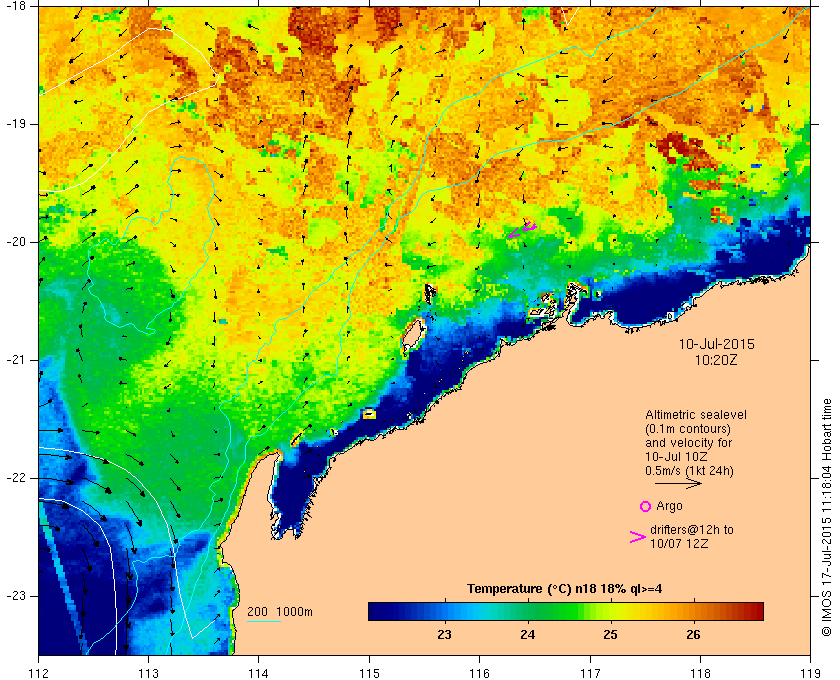Click the temperature color bar at 23
Image resolution: width=840 pixels, height=680 pixels.
coord(444,611)
